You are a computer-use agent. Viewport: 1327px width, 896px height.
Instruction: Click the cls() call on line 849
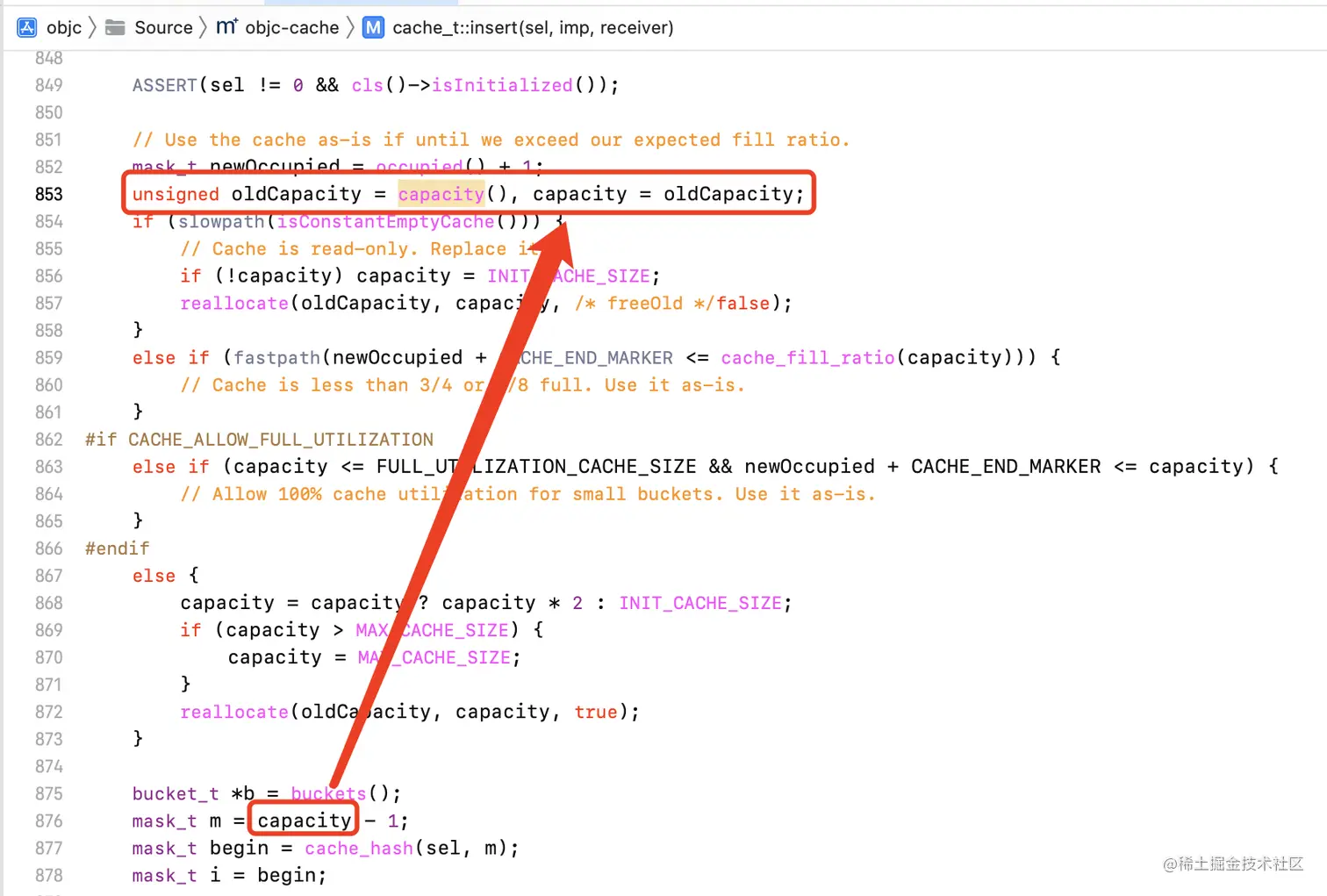pos(378,85)
